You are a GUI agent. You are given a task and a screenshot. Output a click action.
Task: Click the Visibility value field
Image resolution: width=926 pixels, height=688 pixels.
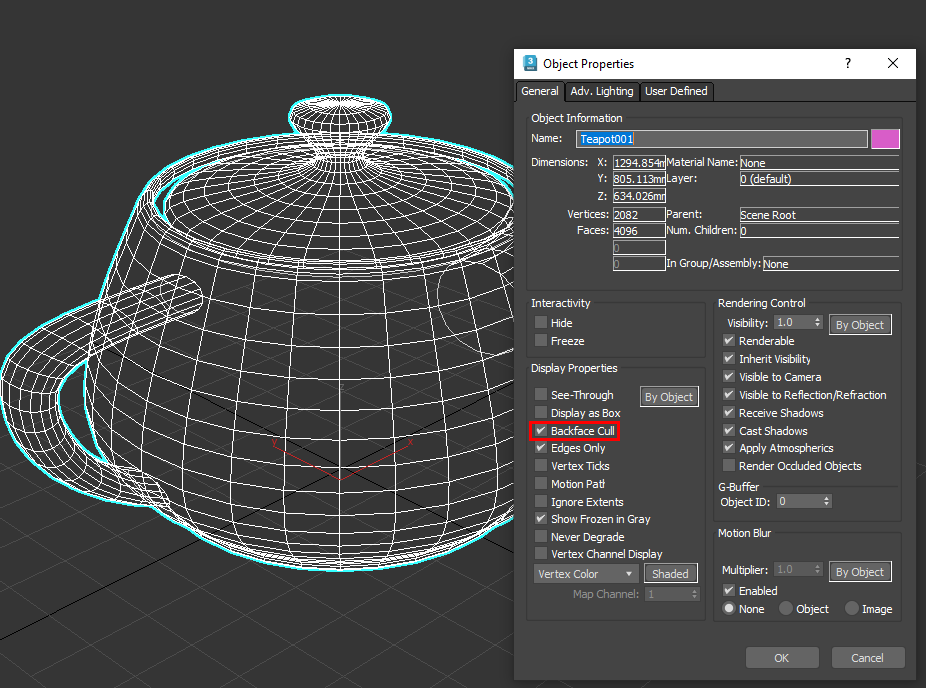[794, 322]
